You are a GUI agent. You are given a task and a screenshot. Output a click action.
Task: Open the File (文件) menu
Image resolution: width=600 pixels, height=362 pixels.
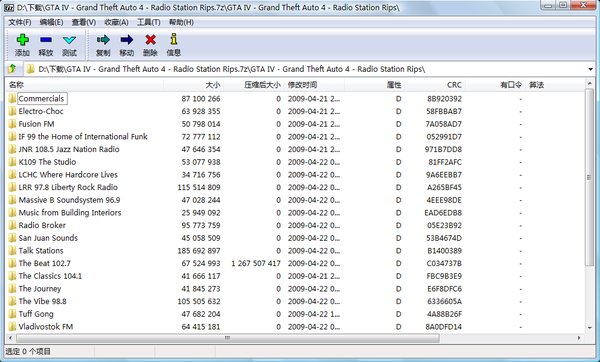(20, 22)
